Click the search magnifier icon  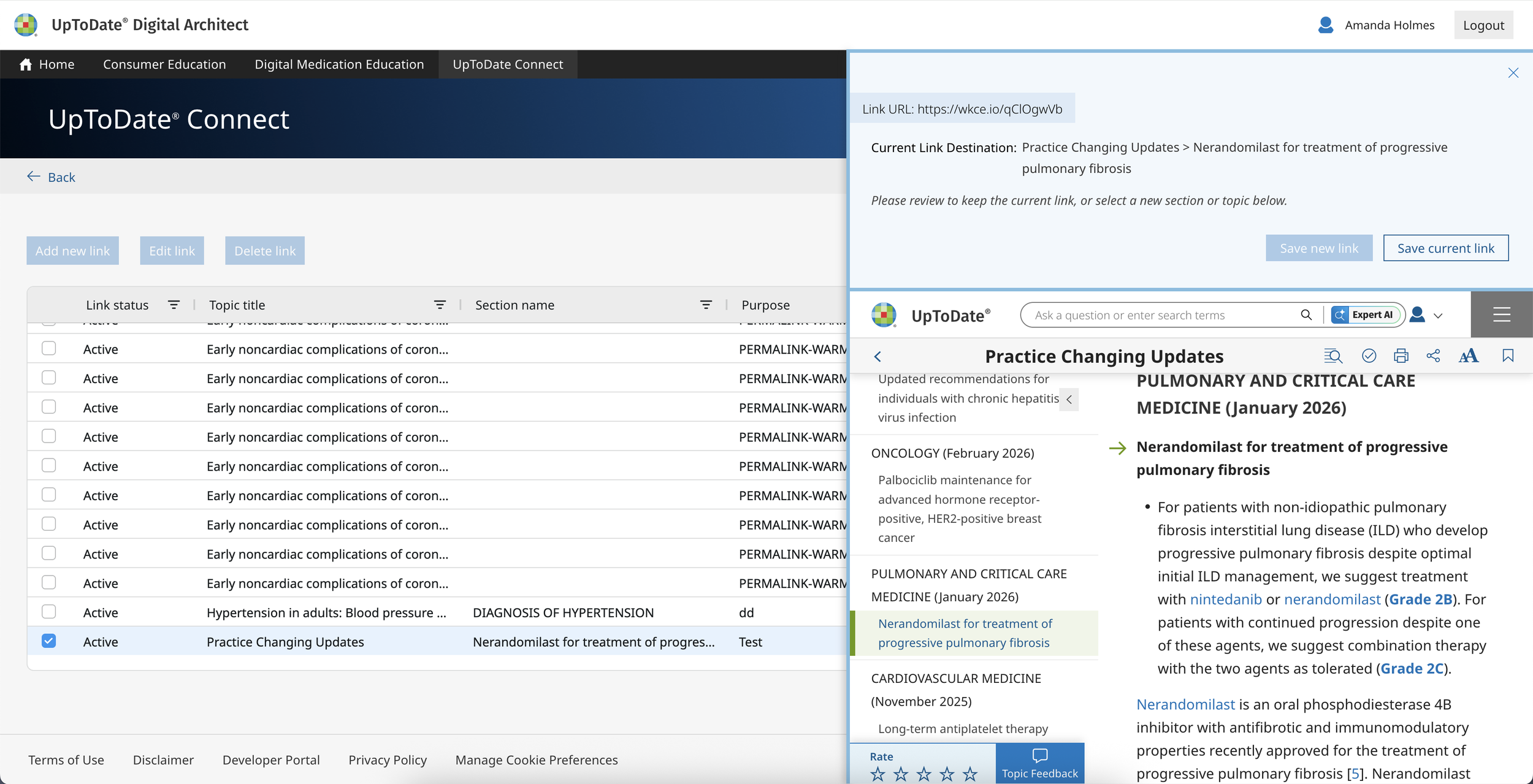[x=1306, y=315]
